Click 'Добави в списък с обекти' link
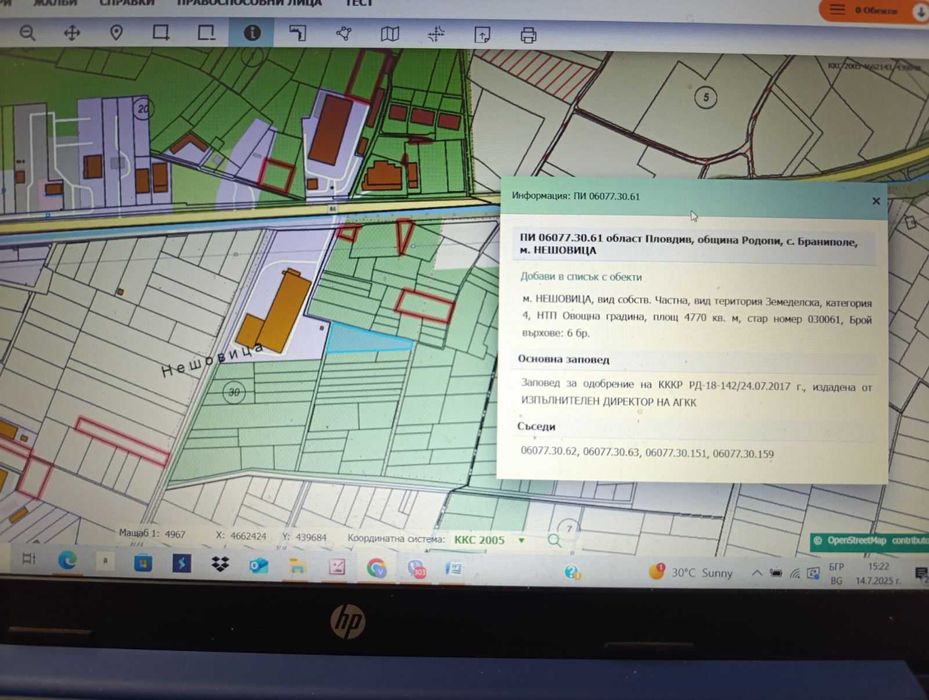 click(x=581, y=277)
